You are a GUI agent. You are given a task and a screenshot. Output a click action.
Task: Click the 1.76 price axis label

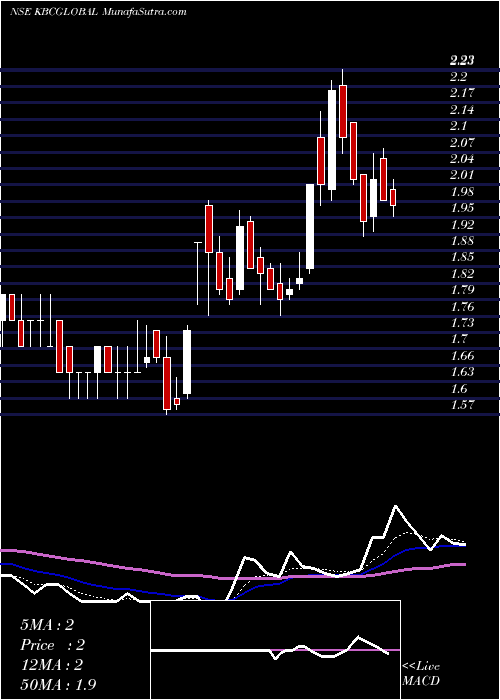462,307
